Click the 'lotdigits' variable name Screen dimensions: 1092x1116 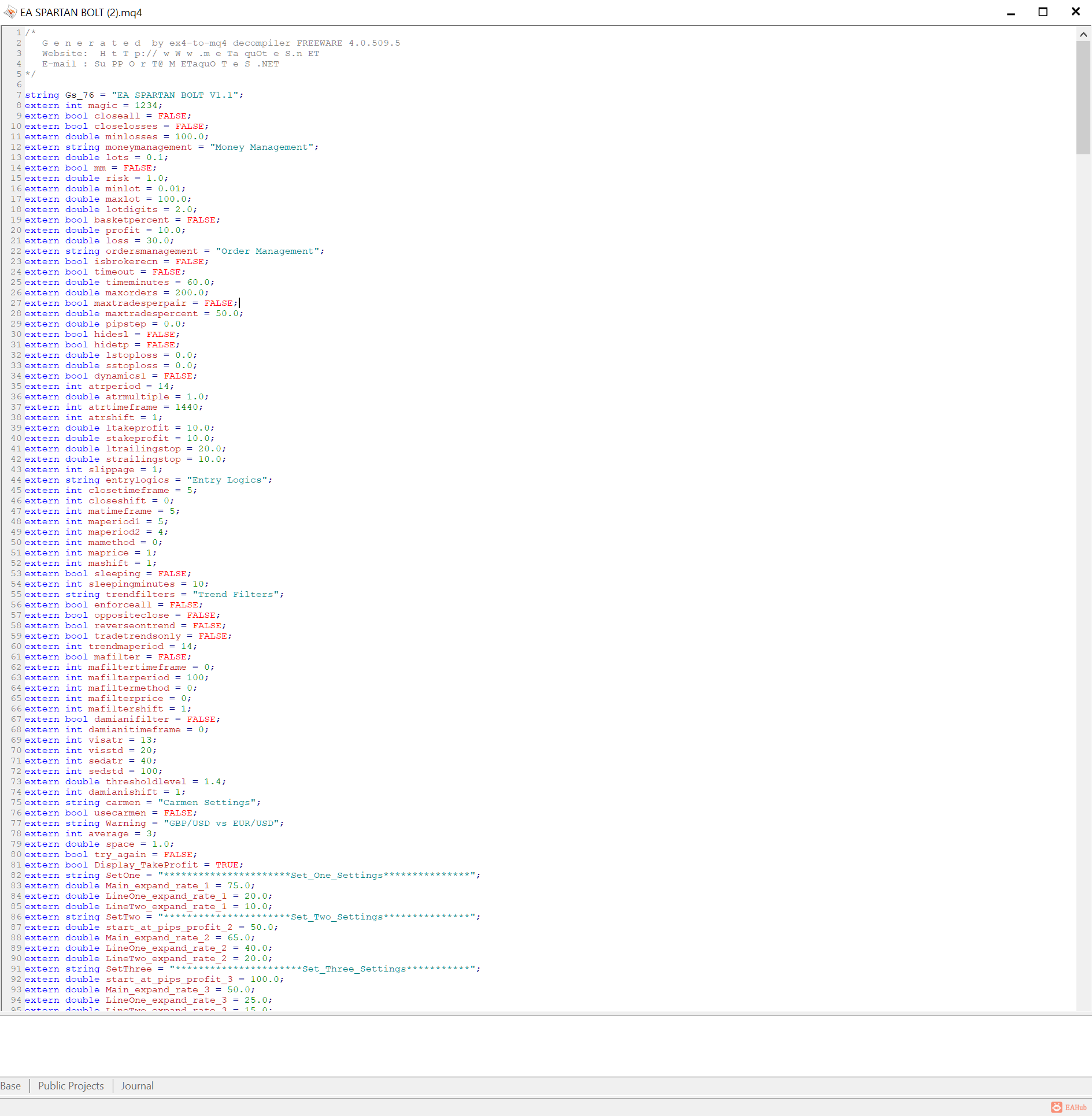132,210
